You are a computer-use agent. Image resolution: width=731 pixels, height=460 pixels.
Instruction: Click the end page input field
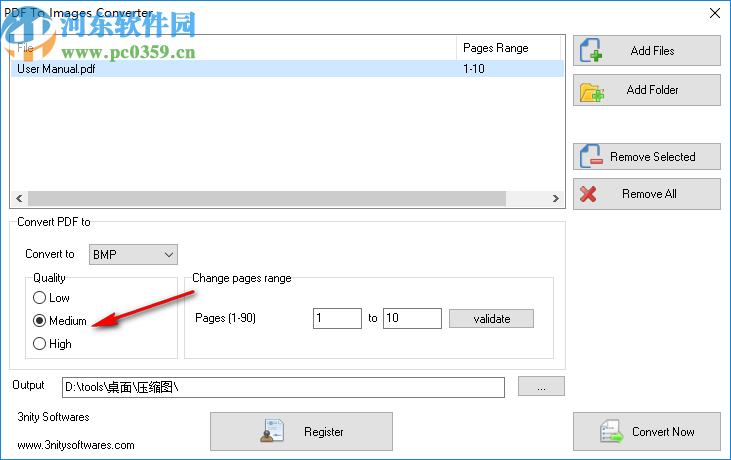pos(412,318)
